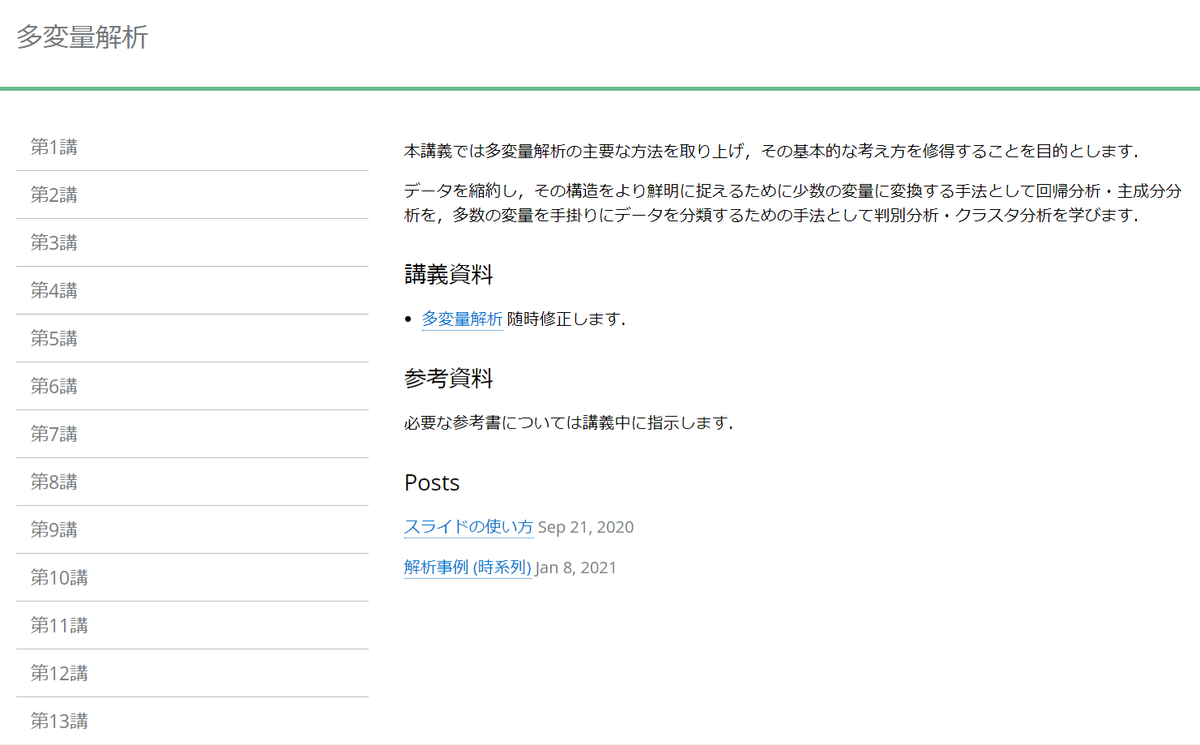Click the Posts heading
The height and width of the screenshot is (745, 1200).
pos(432,483)
